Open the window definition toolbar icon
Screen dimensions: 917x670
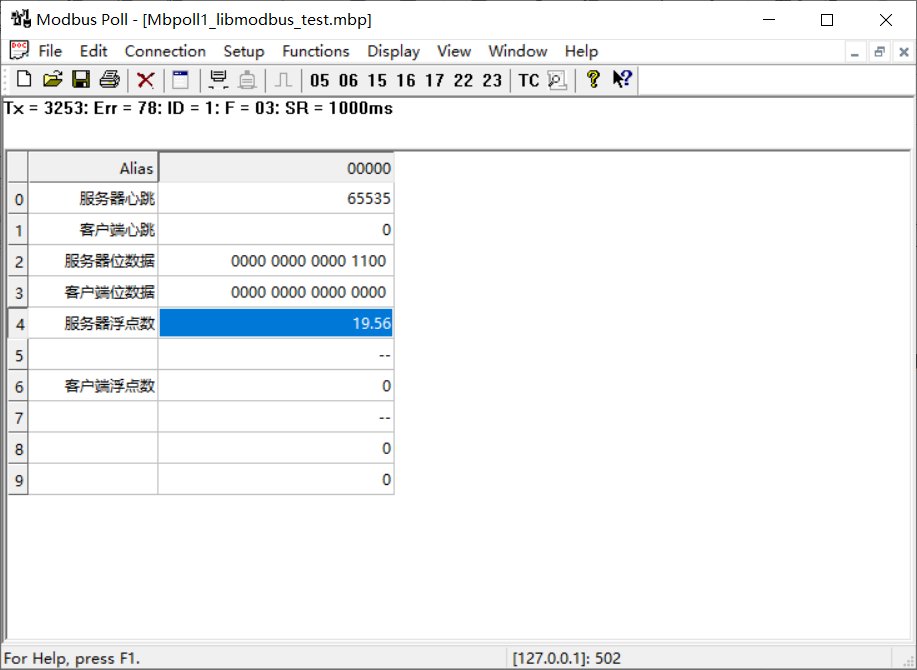pos(181,80)
